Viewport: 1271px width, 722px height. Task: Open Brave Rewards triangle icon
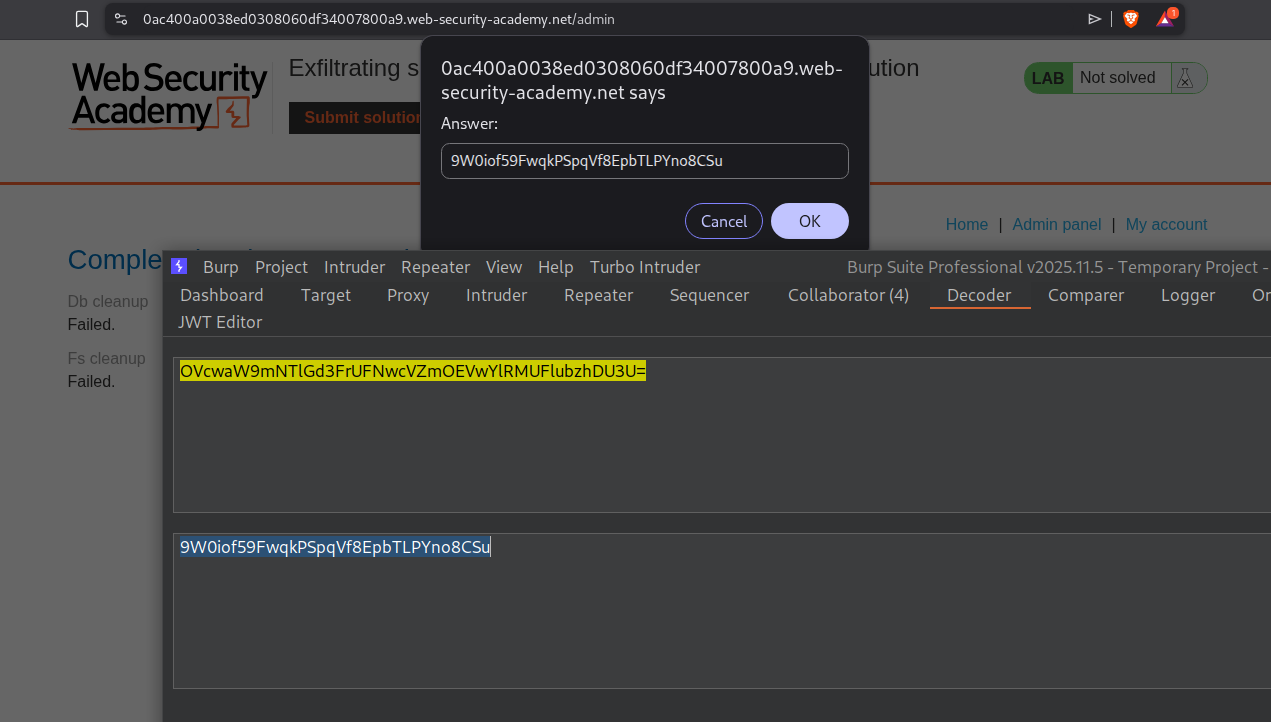tap(1165, 19)
